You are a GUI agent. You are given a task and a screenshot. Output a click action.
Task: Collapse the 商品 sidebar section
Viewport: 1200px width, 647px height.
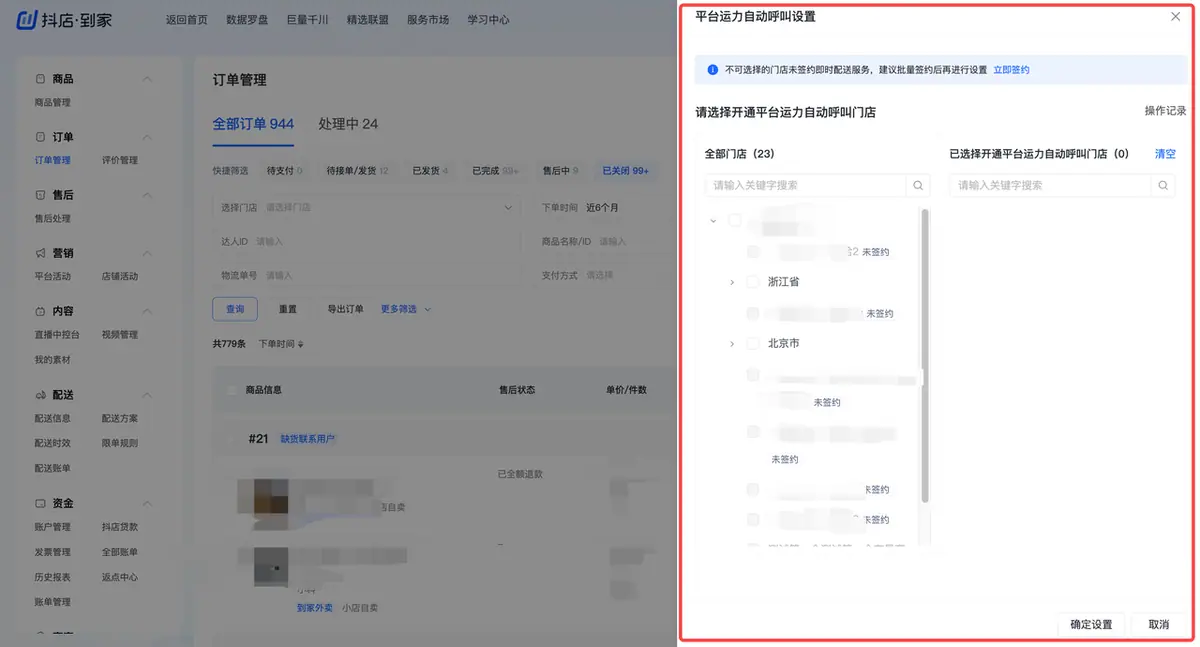(x=147, y=79)
